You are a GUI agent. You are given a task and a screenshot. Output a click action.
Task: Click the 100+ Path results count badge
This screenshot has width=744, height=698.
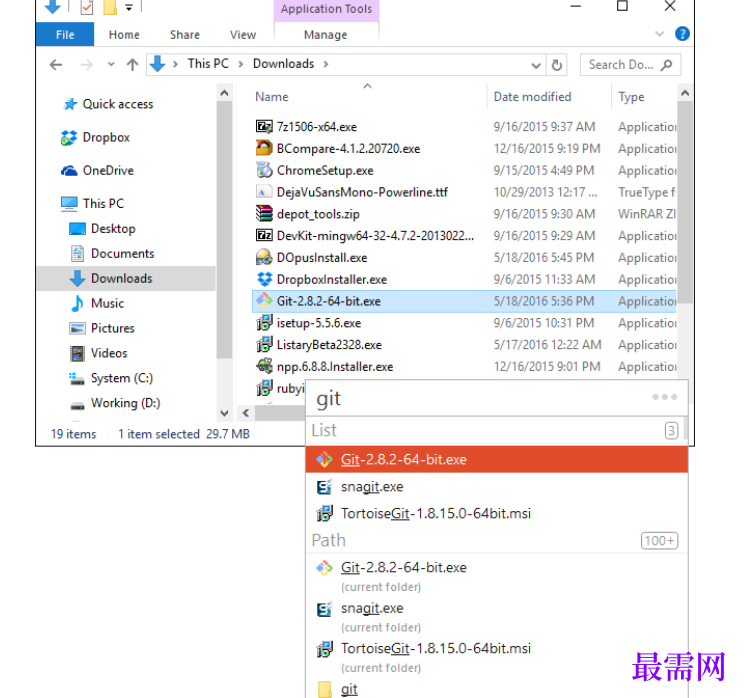(x=660, y=540)
